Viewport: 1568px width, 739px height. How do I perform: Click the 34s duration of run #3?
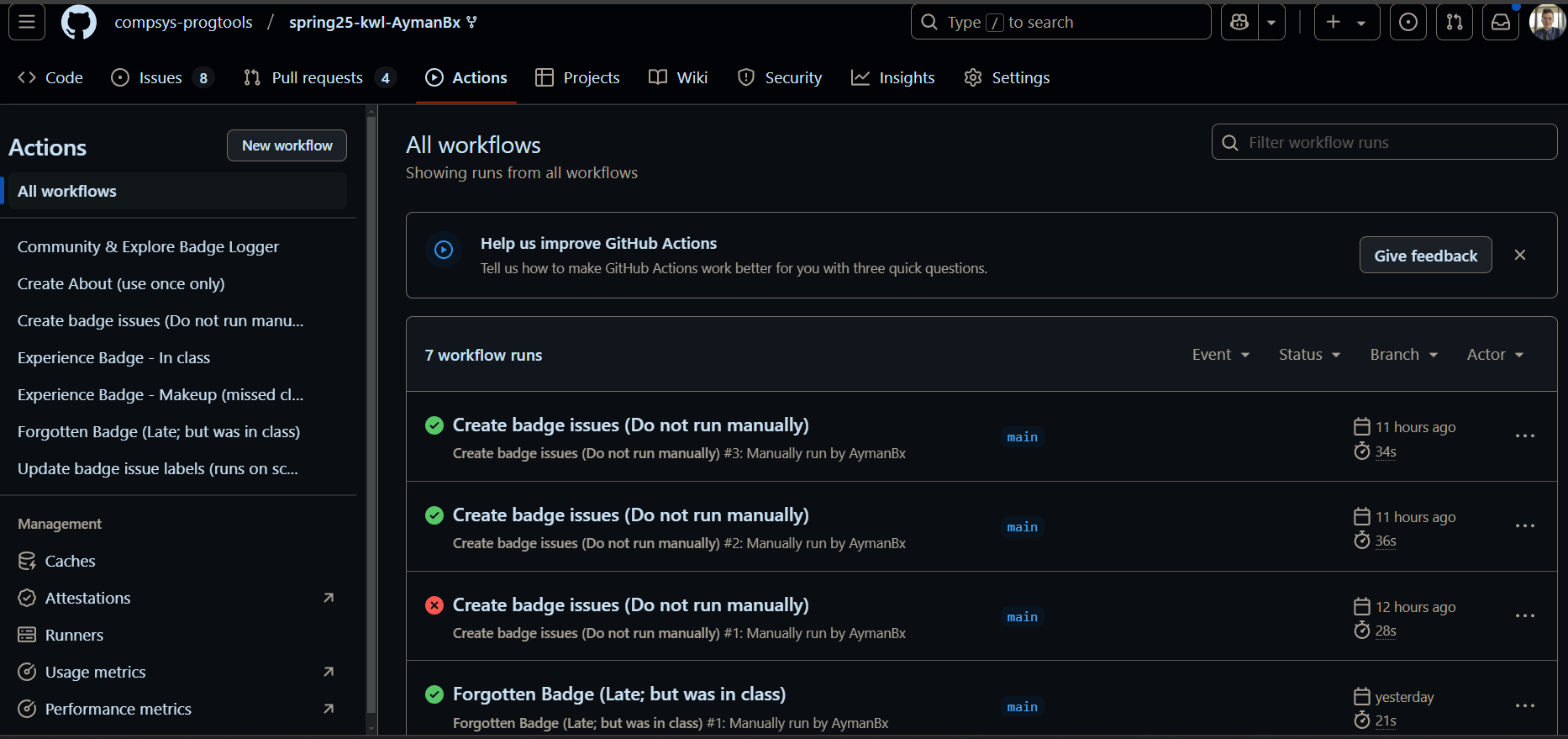coord(1386,451)
